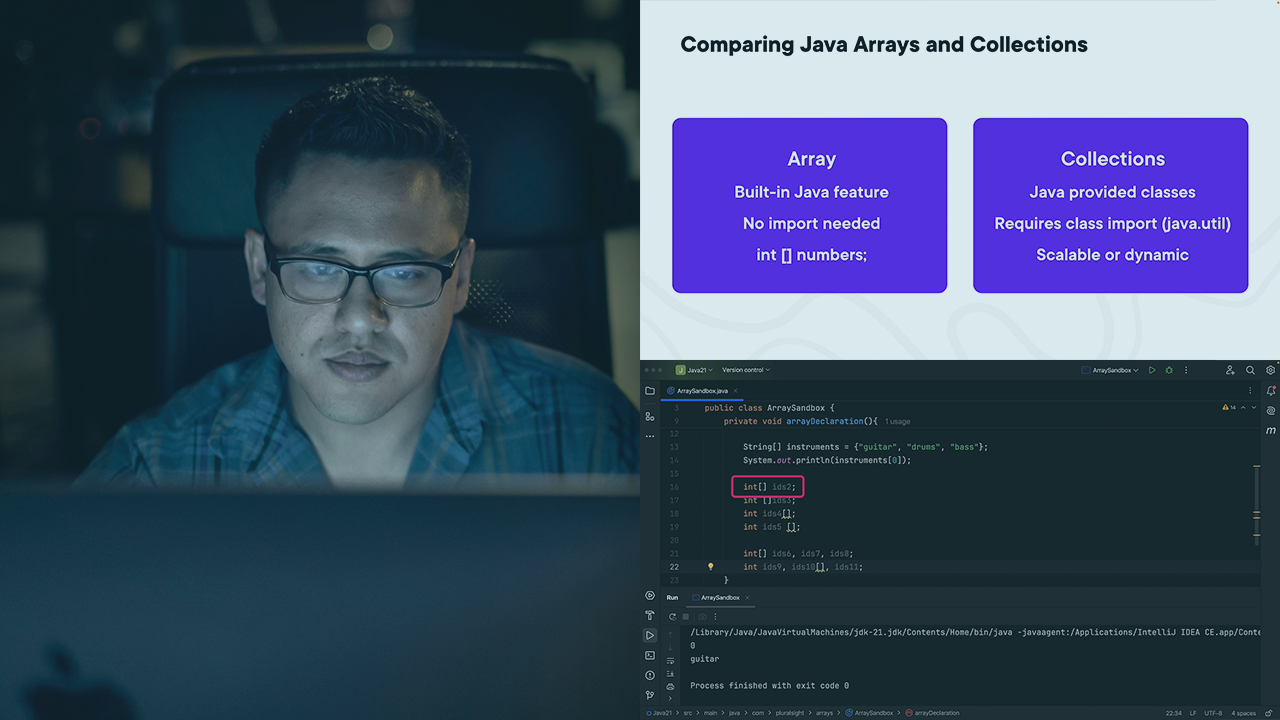Click the UTF-8 encoding in status bar
The image size is (1280, 720).
click(x=1215, y=713)
